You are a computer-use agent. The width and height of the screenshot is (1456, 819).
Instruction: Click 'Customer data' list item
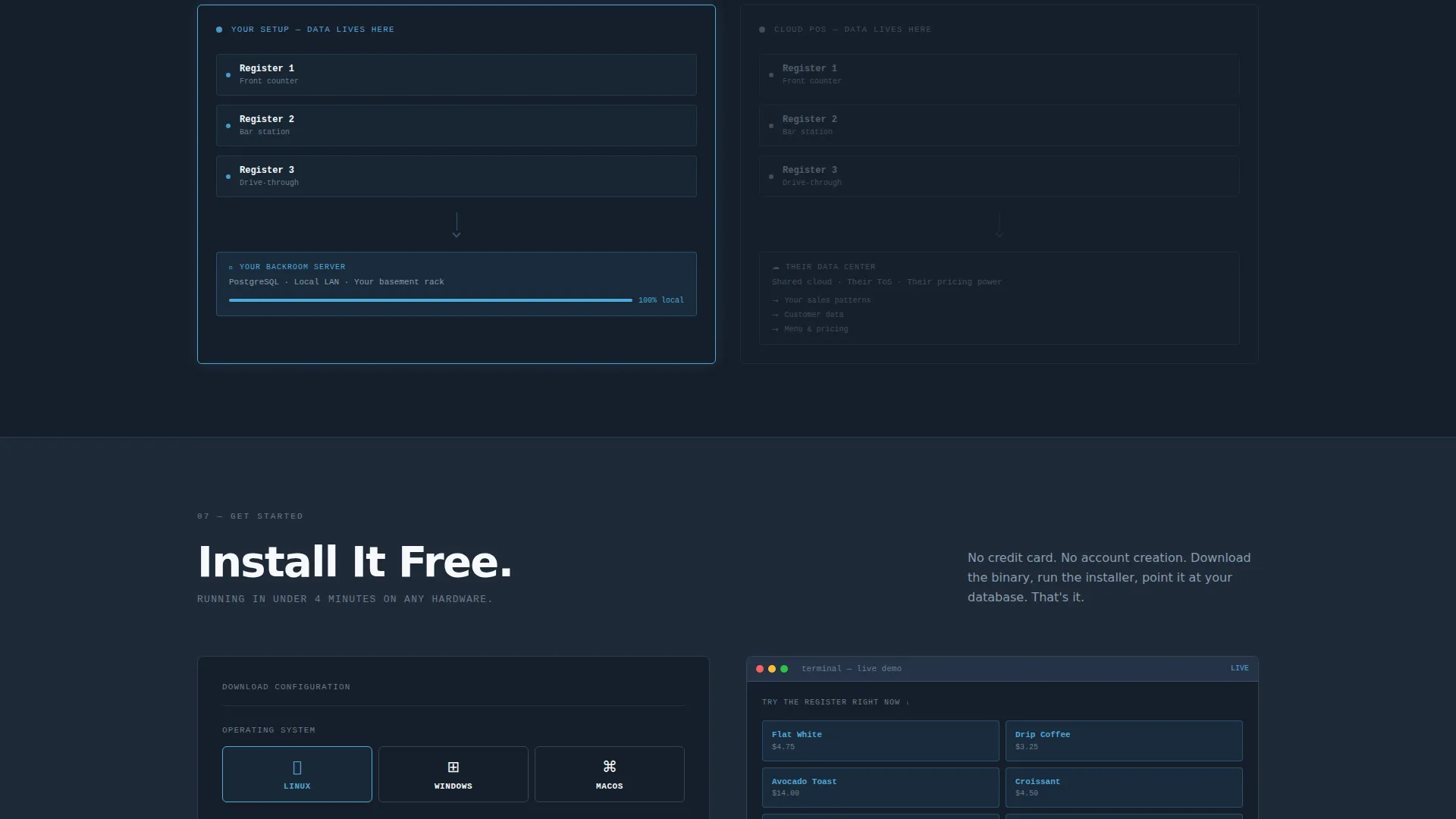pyautogui.click(x=808, y=315)
